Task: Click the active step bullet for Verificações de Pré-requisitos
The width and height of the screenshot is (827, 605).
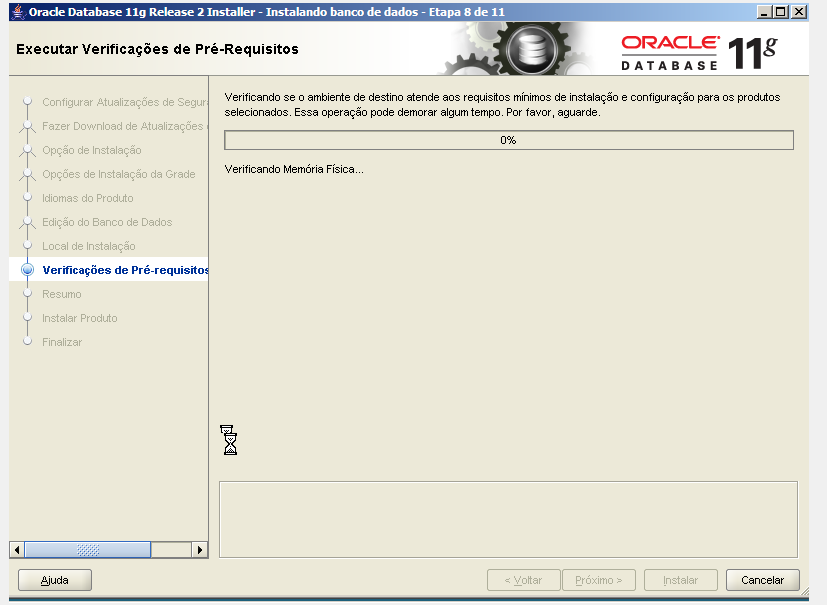Action: [x=27, y=270]
